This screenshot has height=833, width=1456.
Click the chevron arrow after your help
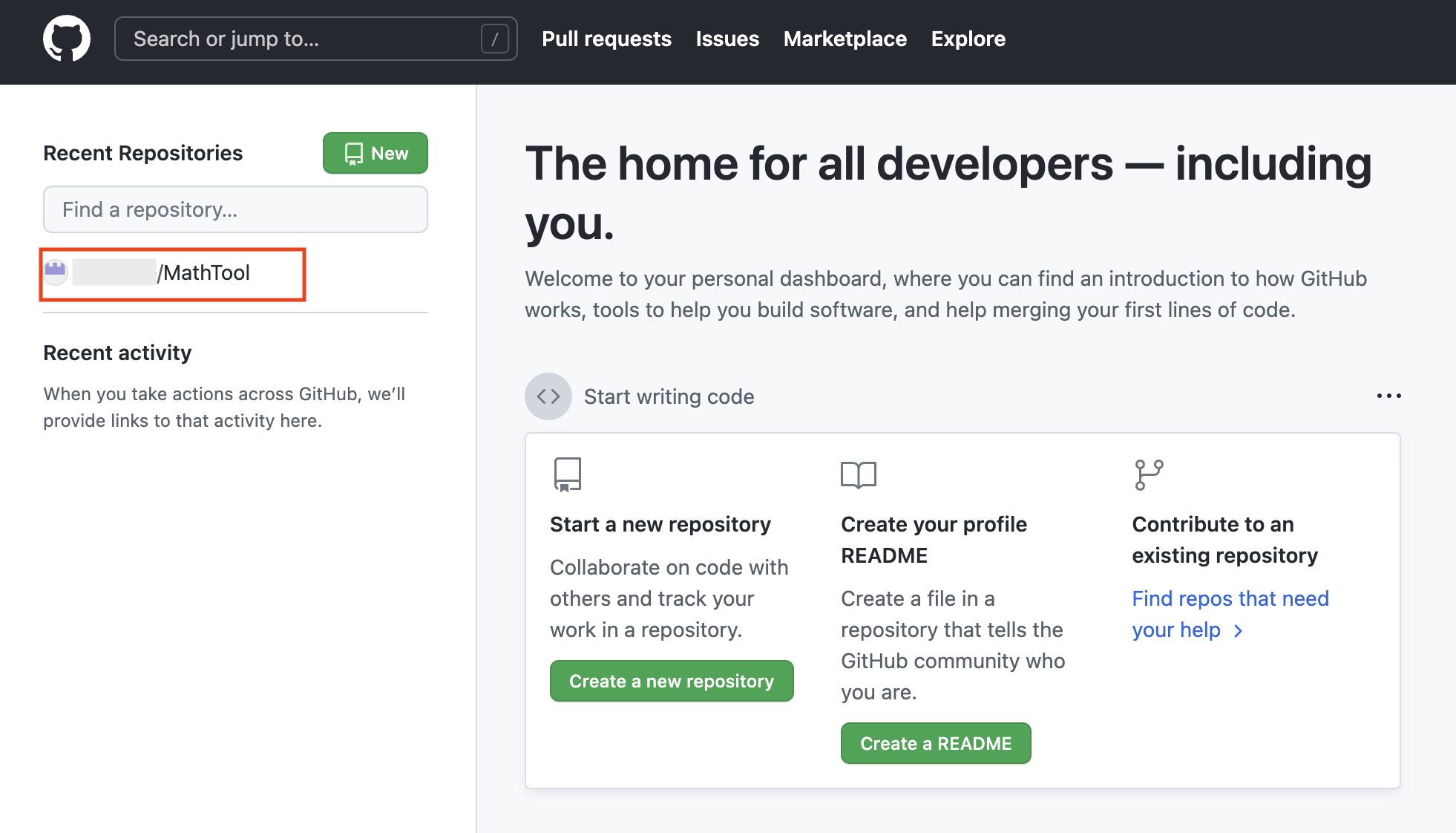[x=1238, y=631]
